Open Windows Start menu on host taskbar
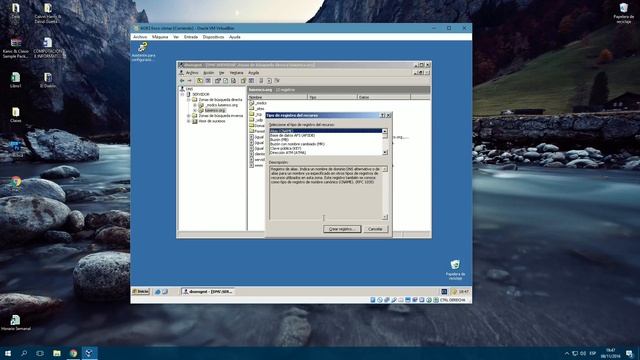The image size is (640, 360). (8, 353)
